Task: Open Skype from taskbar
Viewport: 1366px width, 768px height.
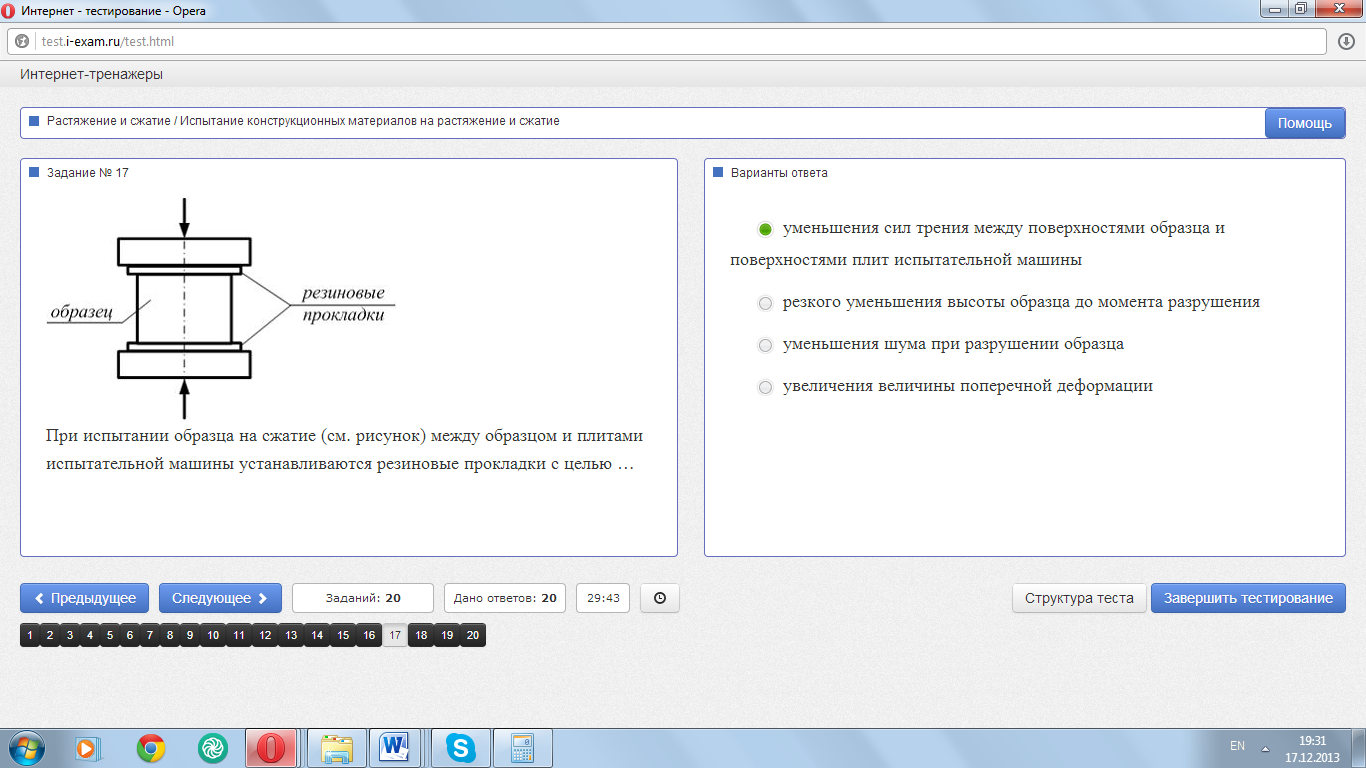Action: coord(460,748)
